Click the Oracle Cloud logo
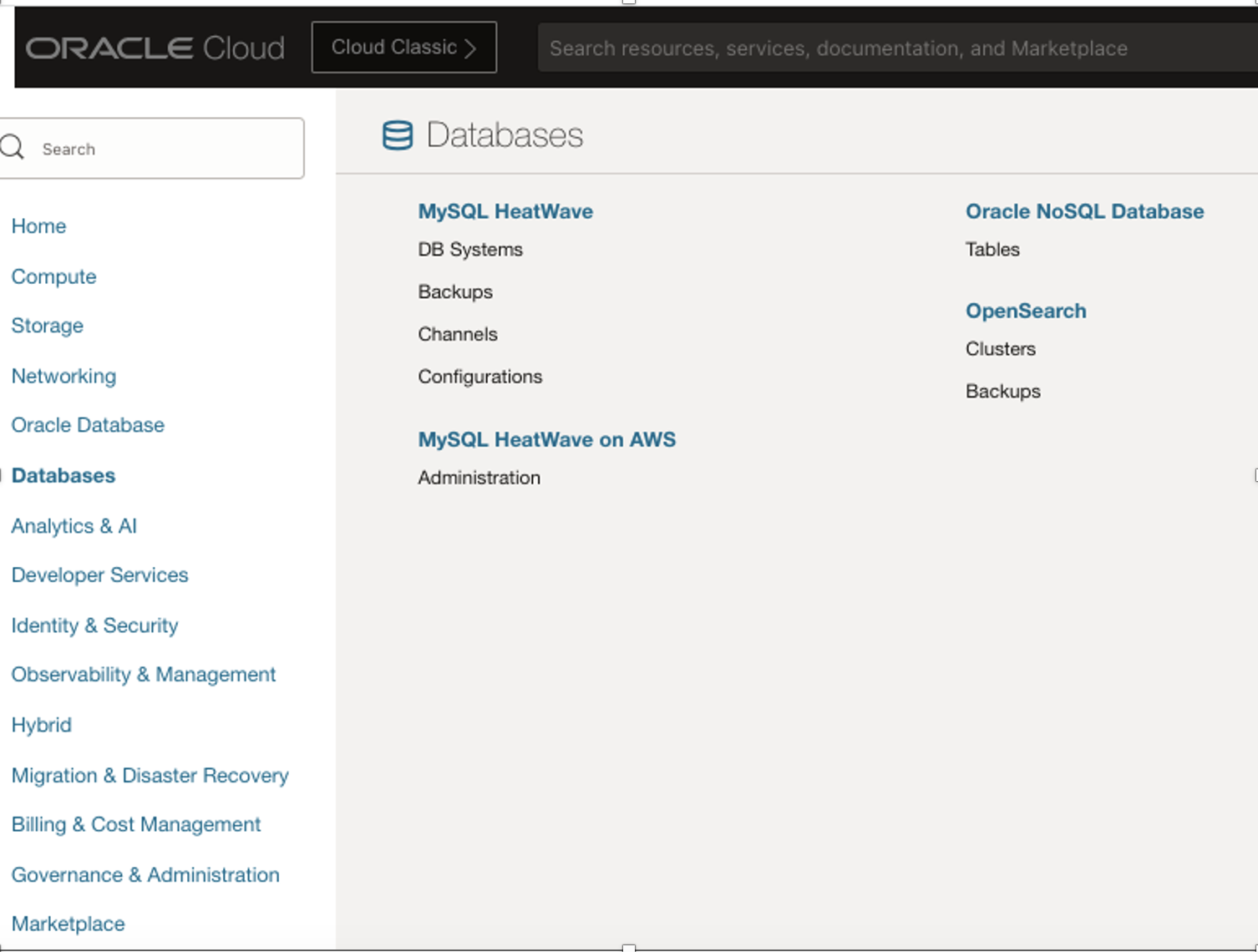This screenshot has height=952, width=1258. (155, 48)
